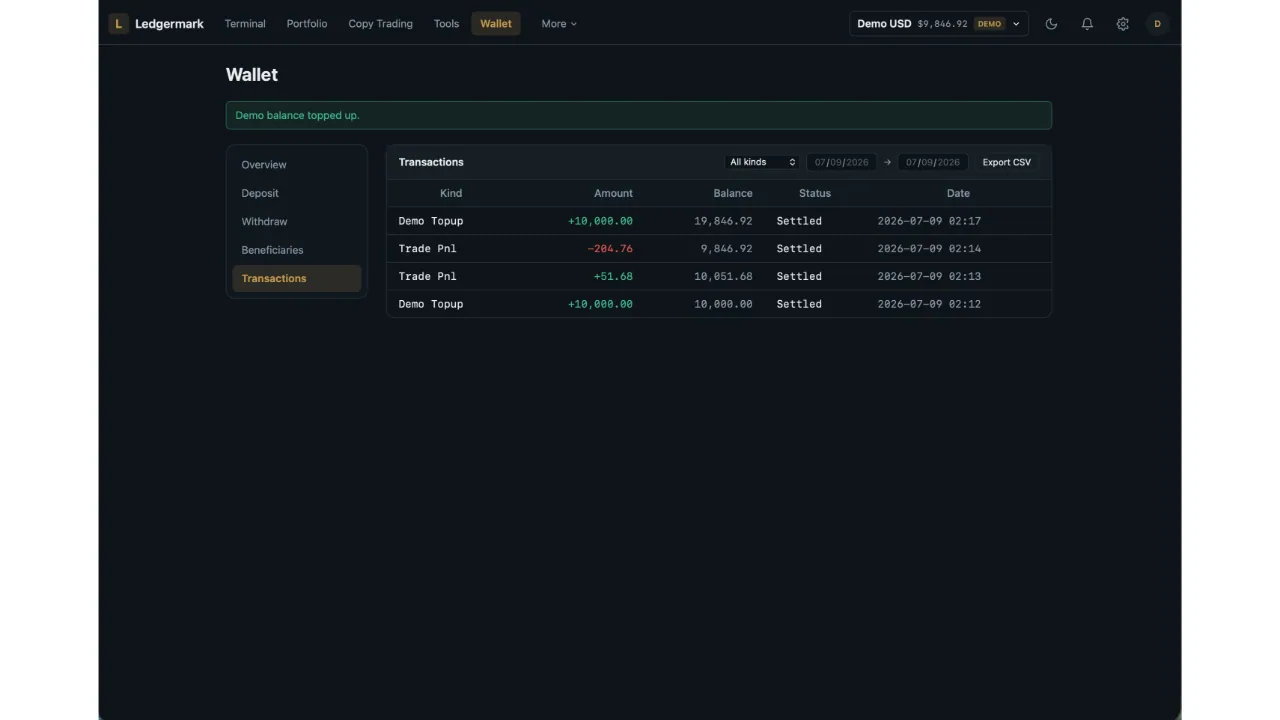
Task: Open All kinds filter dropdown
Action: [x=762, y=162]
